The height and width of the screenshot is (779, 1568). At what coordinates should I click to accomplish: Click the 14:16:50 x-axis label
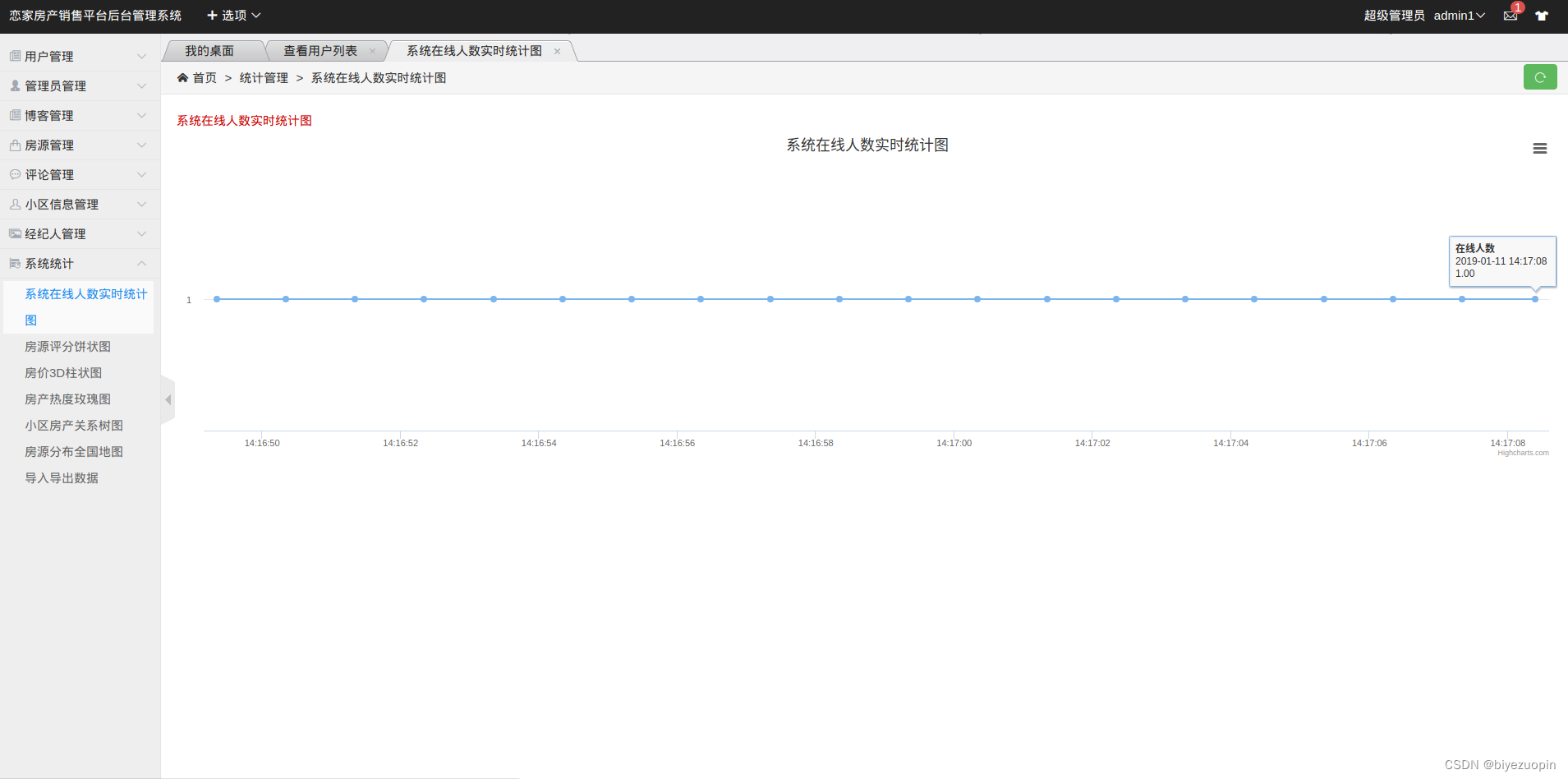262,443
